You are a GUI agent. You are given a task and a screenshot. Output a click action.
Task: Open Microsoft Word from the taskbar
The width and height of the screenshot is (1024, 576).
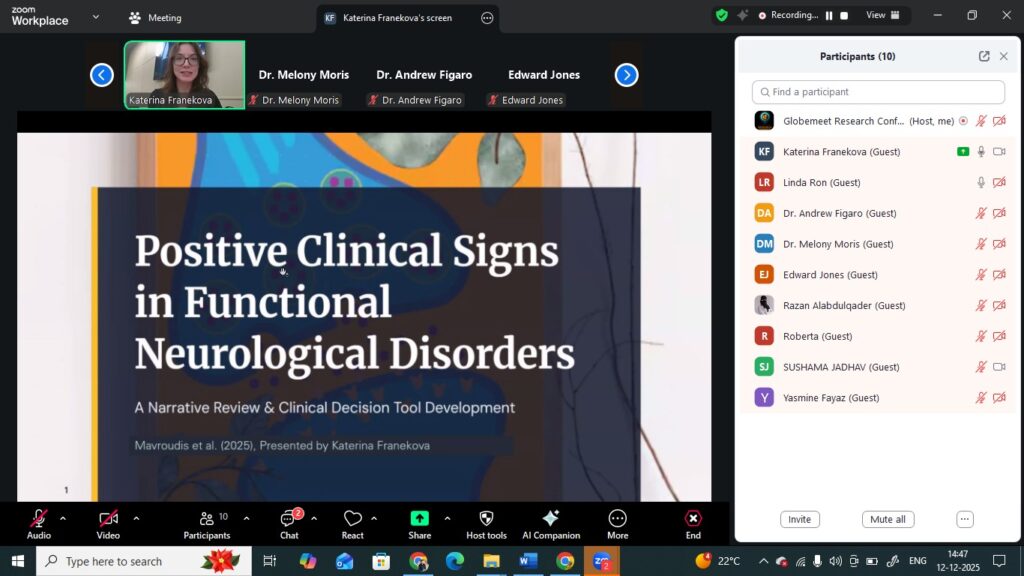point(528,561)
